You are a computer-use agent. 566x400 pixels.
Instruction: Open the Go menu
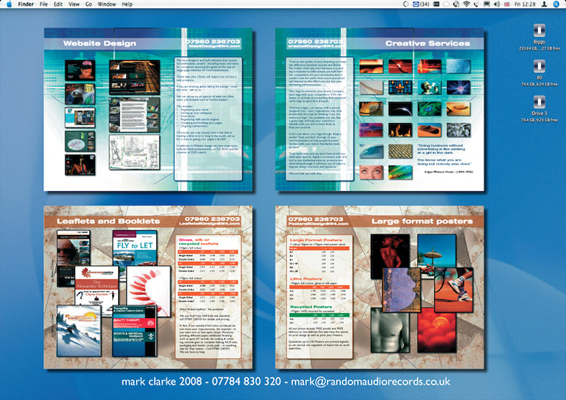pyautogui.click(x=89, y=4)
